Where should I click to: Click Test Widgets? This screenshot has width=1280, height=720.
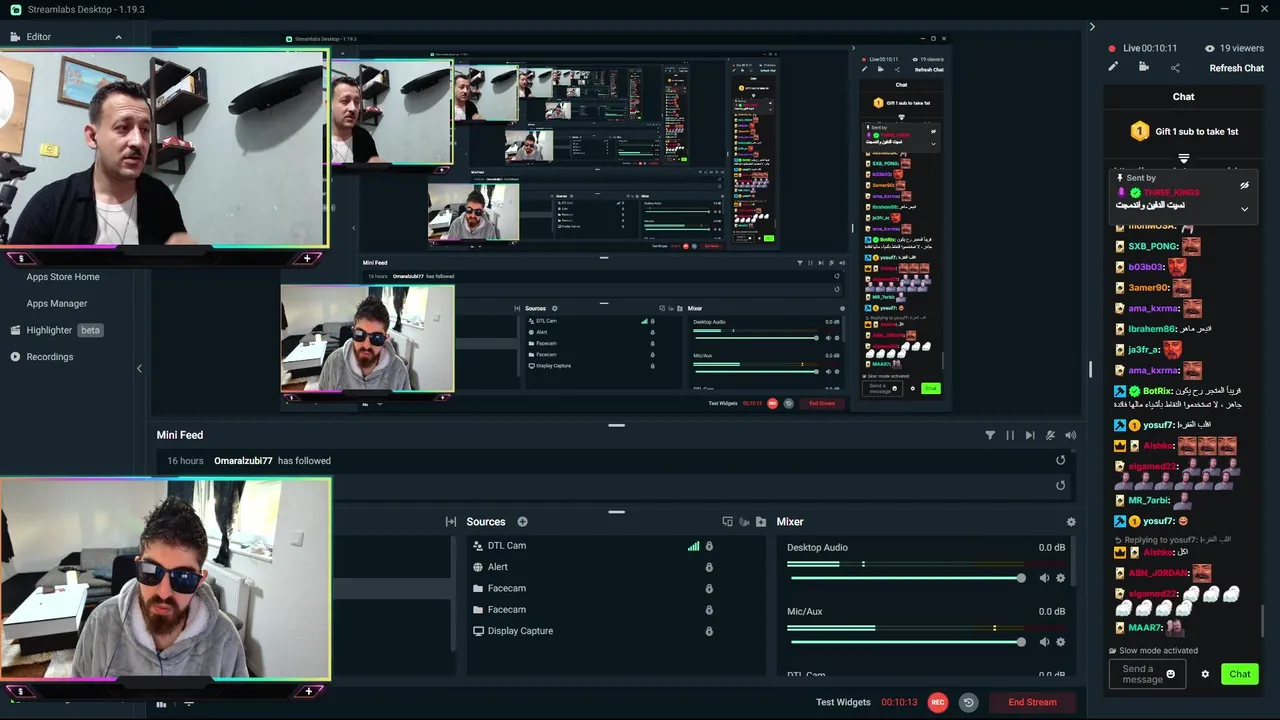point(843,702)
